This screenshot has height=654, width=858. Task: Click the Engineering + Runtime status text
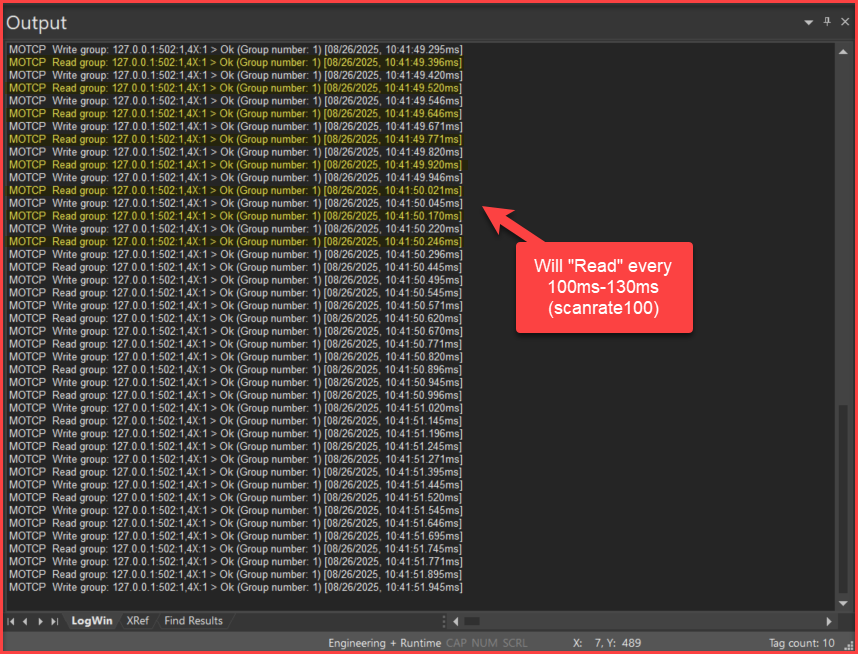click(384, 643)
